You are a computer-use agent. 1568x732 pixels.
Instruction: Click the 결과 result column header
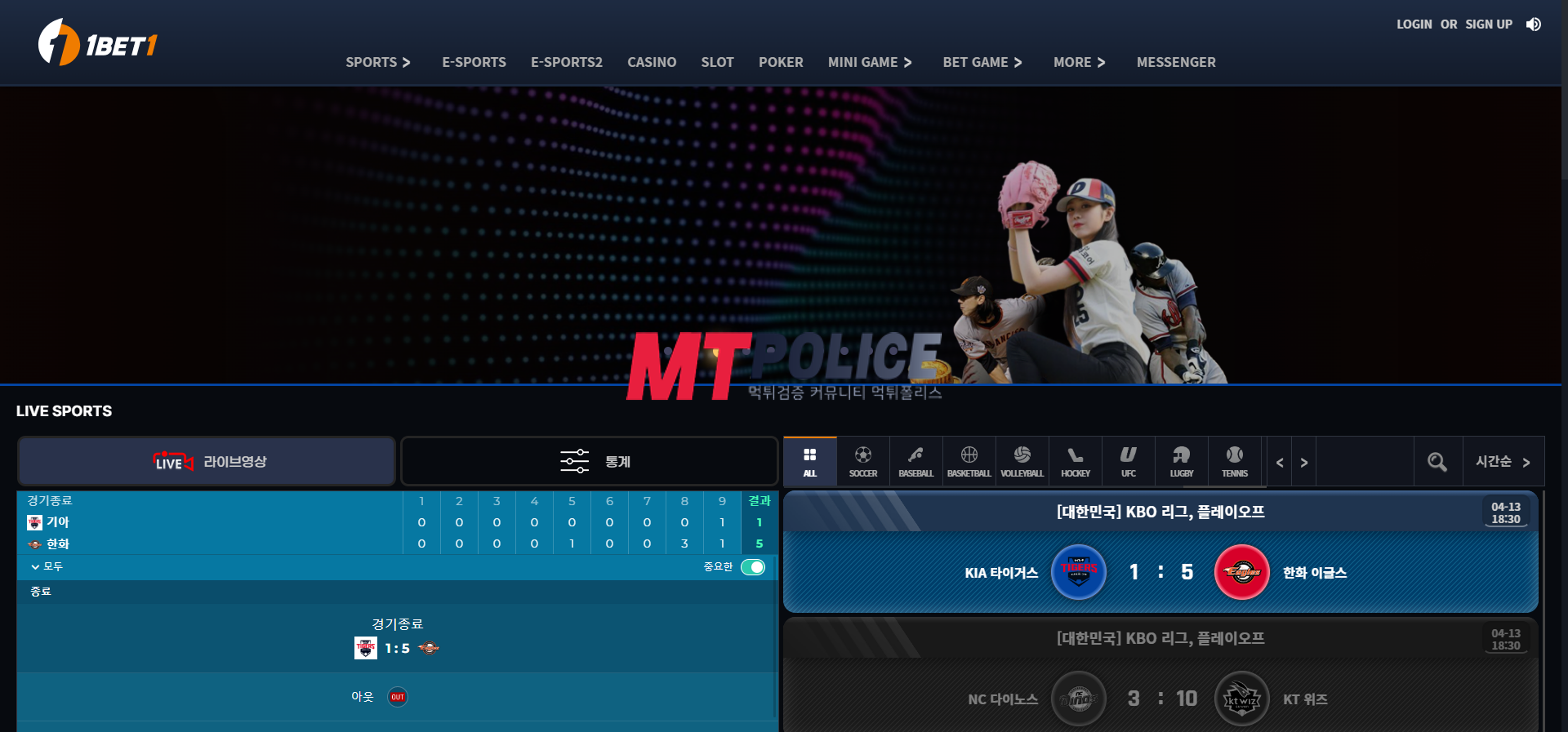(x=759, y=501)
